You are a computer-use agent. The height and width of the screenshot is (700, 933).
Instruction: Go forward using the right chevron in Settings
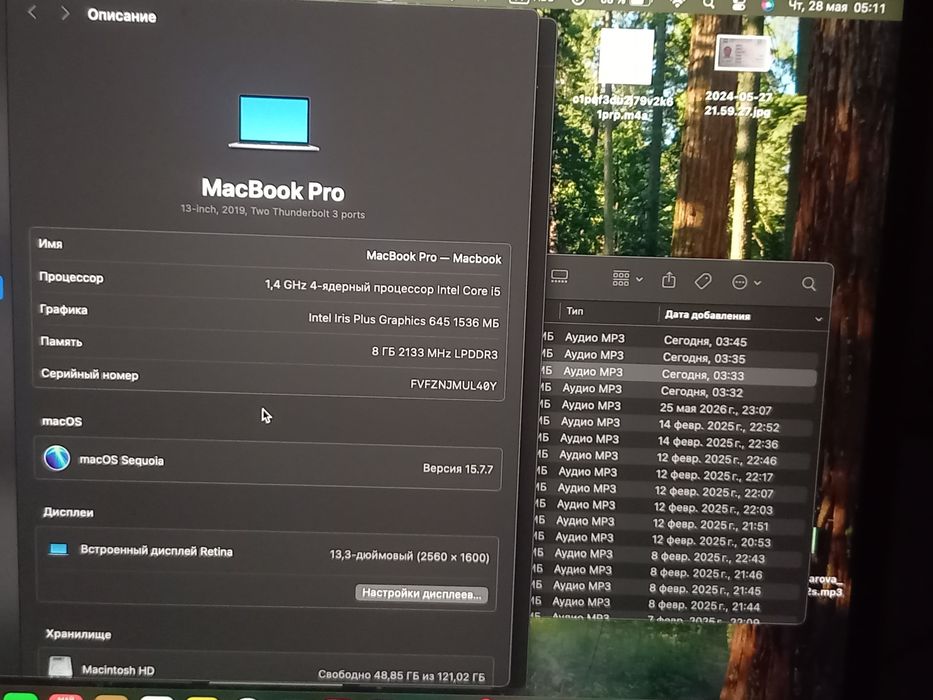click(x=64, y=12)
